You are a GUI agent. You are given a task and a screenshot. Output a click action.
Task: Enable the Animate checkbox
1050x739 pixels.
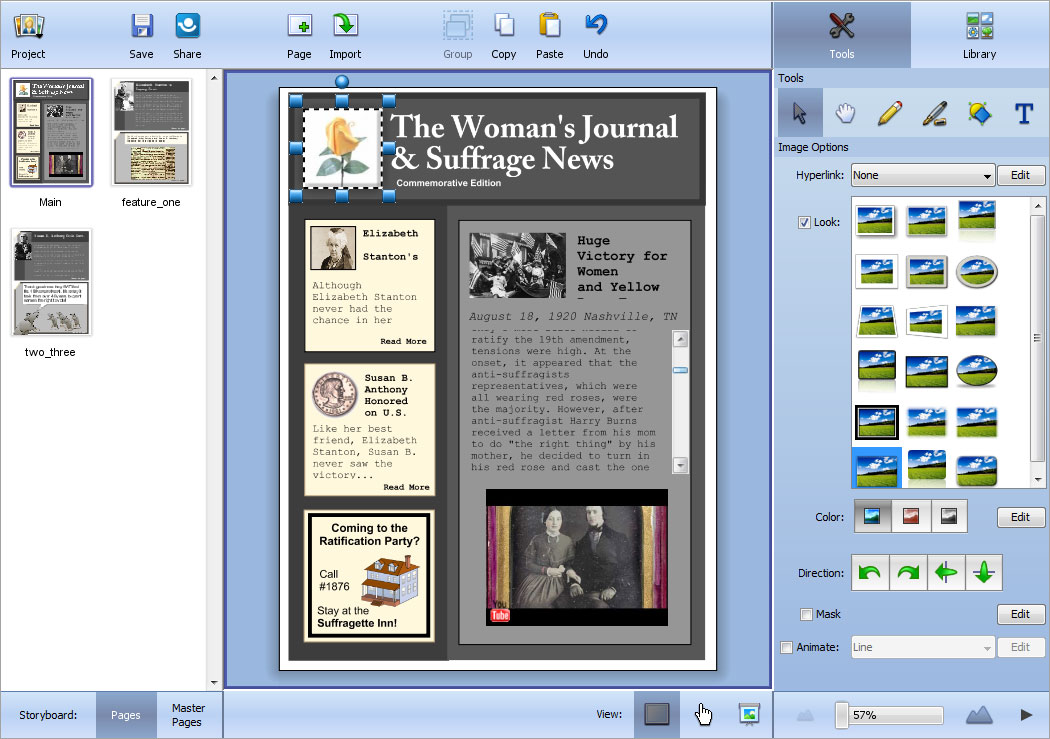click(786, 647)
